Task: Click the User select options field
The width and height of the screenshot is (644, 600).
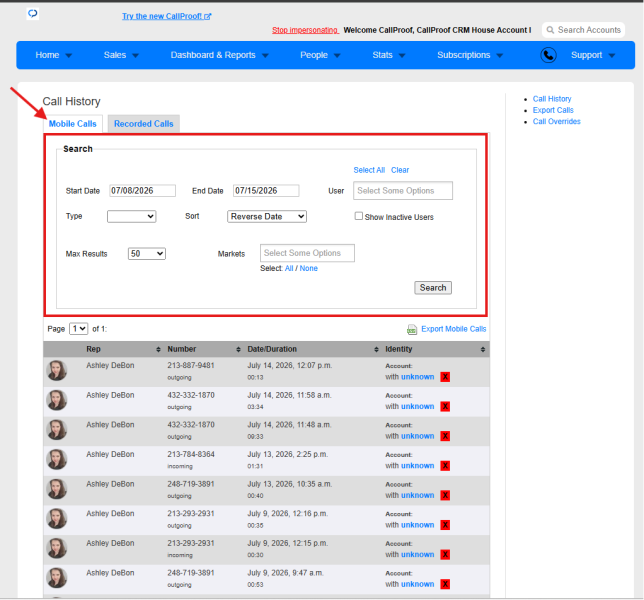Action: [x=403, y=191]
